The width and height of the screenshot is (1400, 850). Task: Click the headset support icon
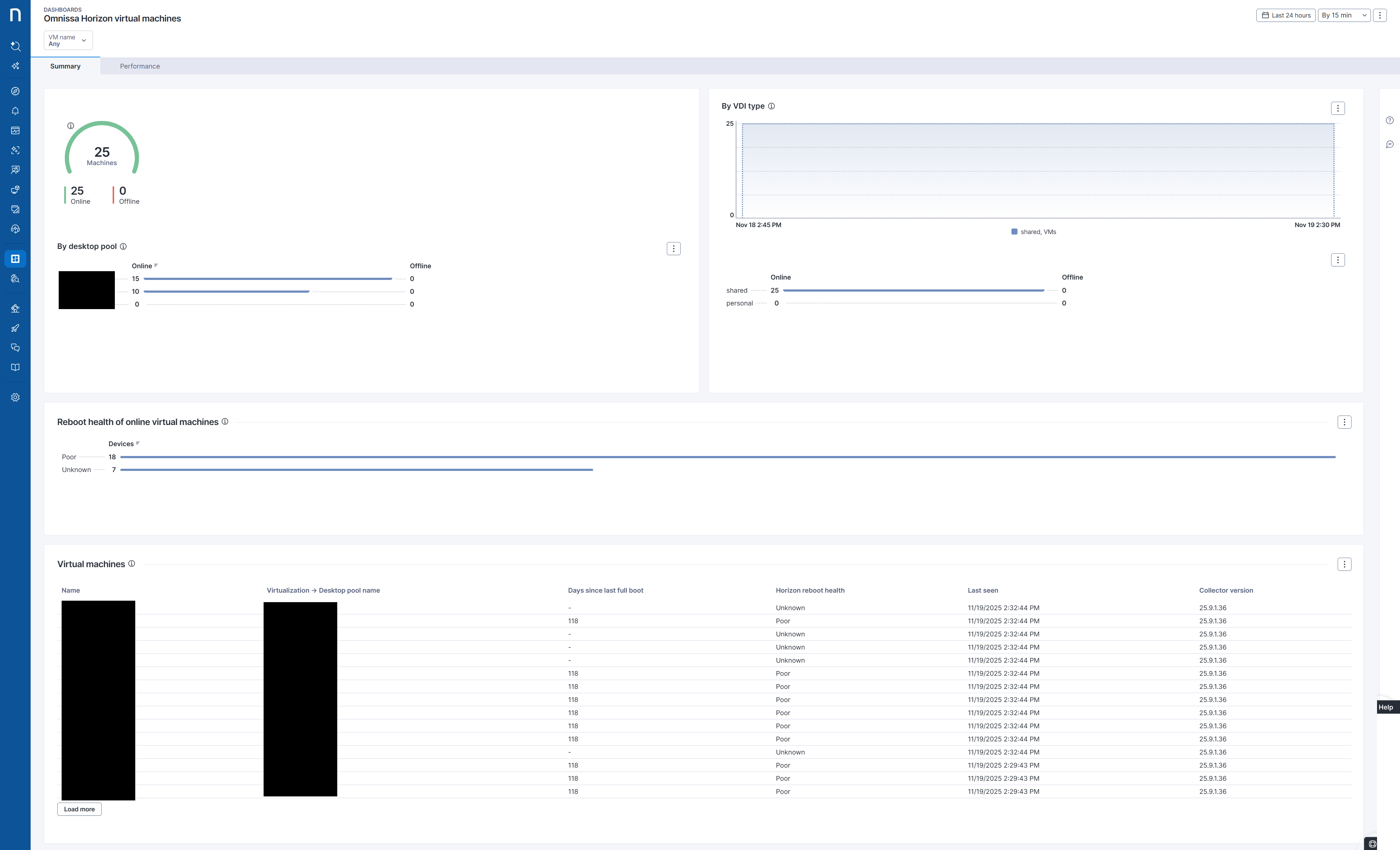click(x=15, y=229)
